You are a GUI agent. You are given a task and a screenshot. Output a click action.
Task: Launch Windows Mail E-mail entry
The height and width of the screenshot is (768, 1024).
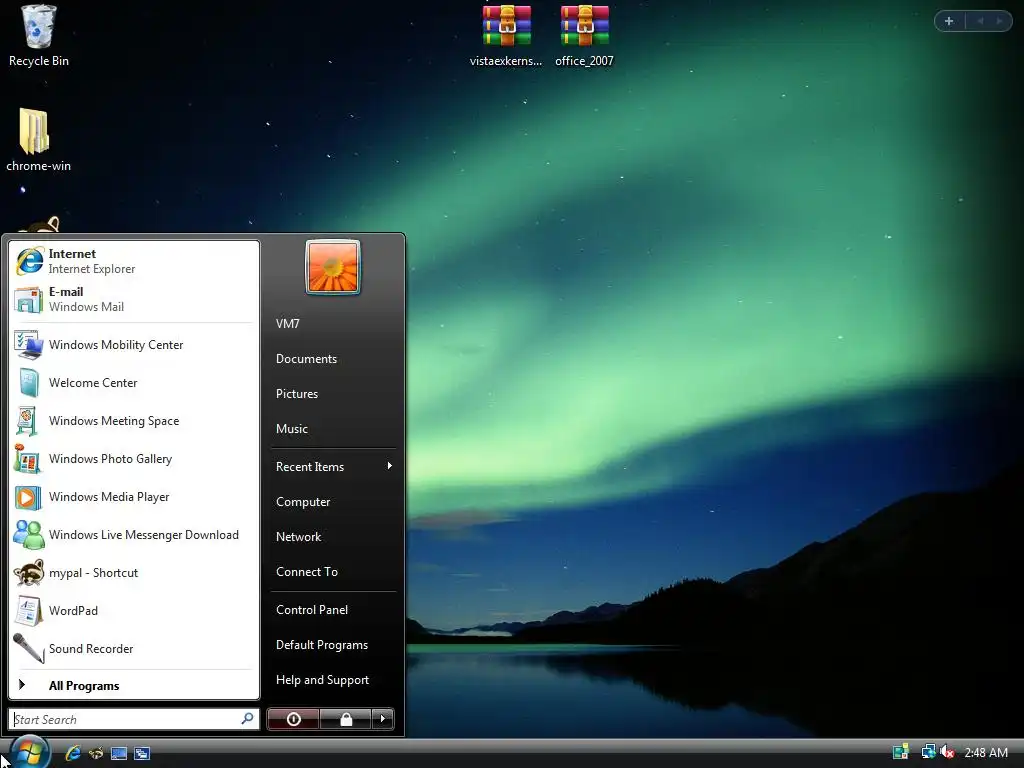click(x=134, y=299)
